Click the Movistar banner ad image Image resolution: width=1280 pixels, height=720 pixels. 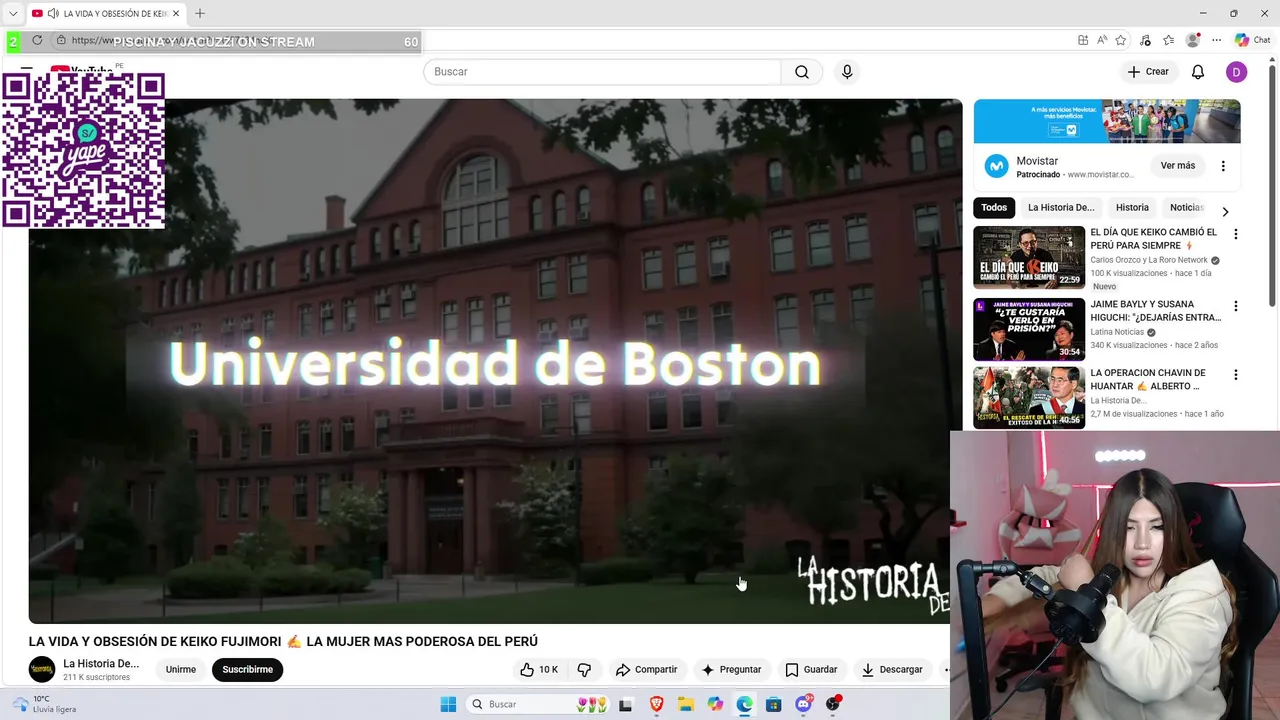(1107, 121)
